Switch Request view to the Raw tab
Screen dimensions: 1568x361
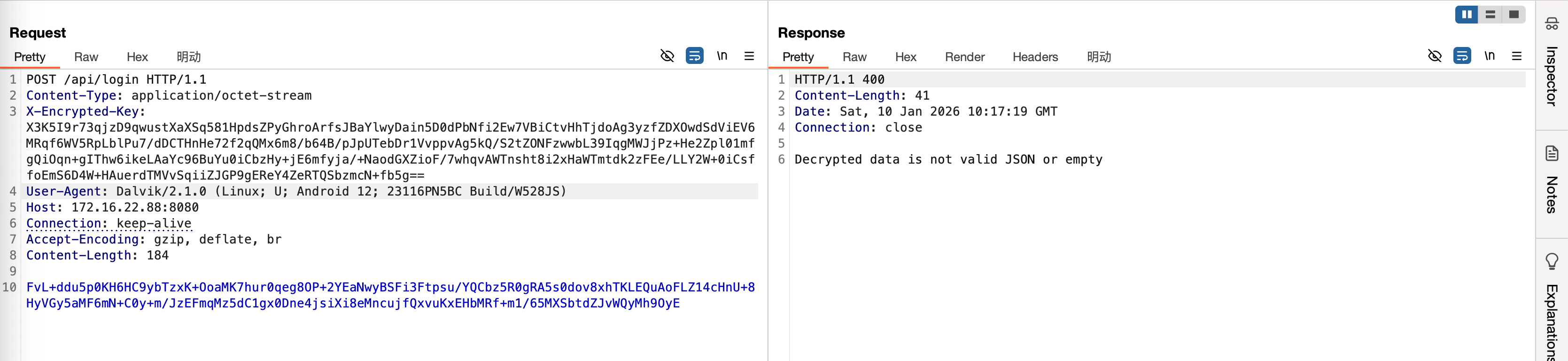click(86, 56)
